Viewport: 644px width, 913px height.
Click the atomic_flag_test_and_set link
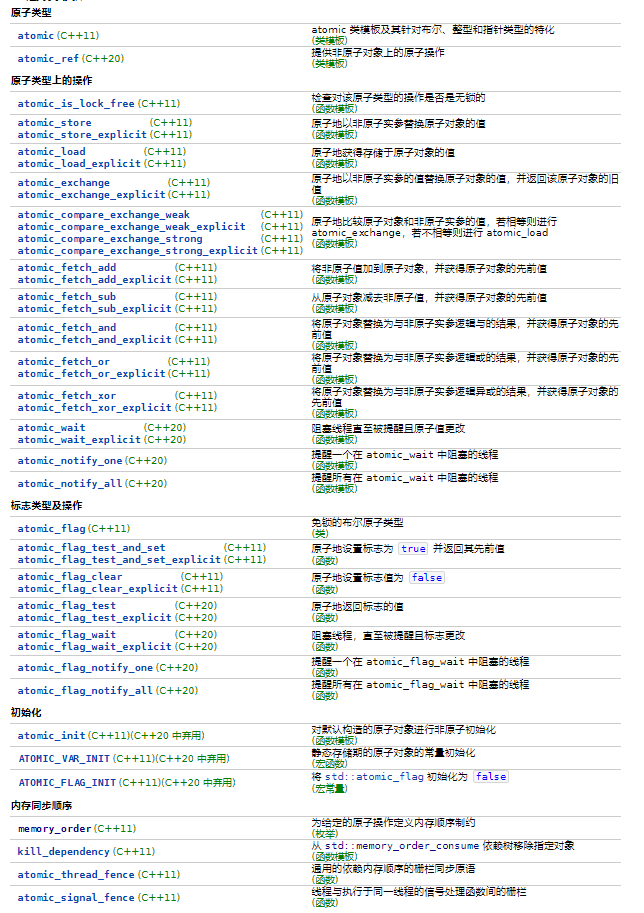[x=91, y=548]
